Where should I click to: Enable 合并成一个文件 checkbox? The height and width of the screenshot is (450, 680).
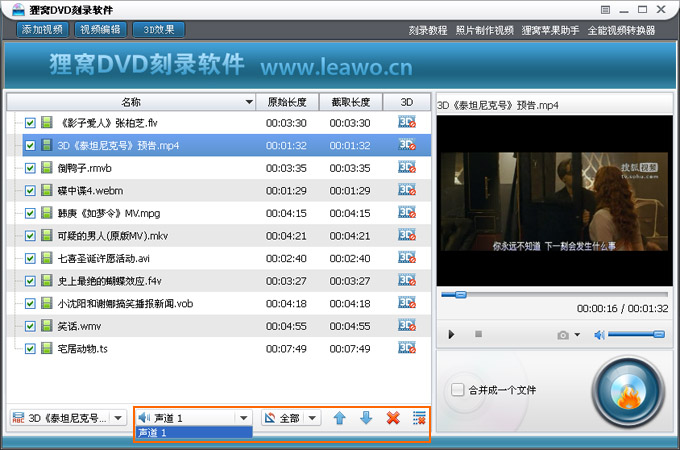tap(458, 389)
